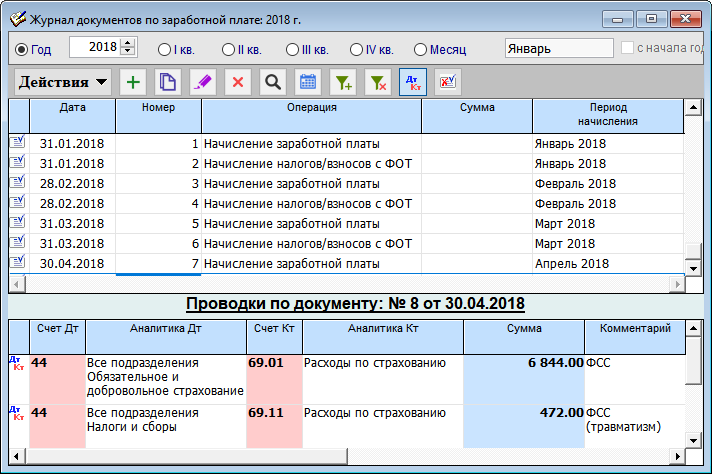Screen dimensions: 712x474
Task: Click the '6 844.00' sum cell
Action: click(x=524, y=380)
